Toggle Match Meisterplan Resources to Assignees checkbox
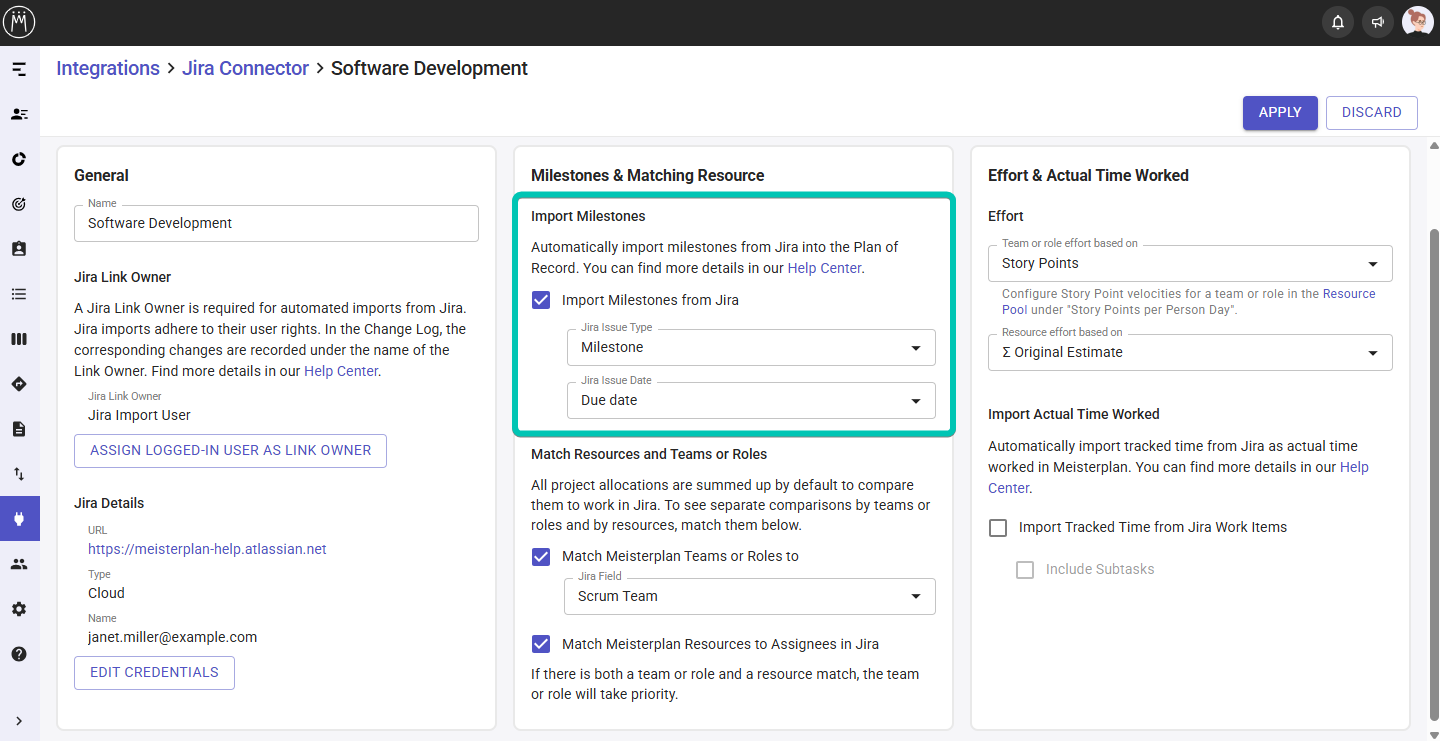The width and height of the screenshot is (1440, 741). (x=541, y=644)
